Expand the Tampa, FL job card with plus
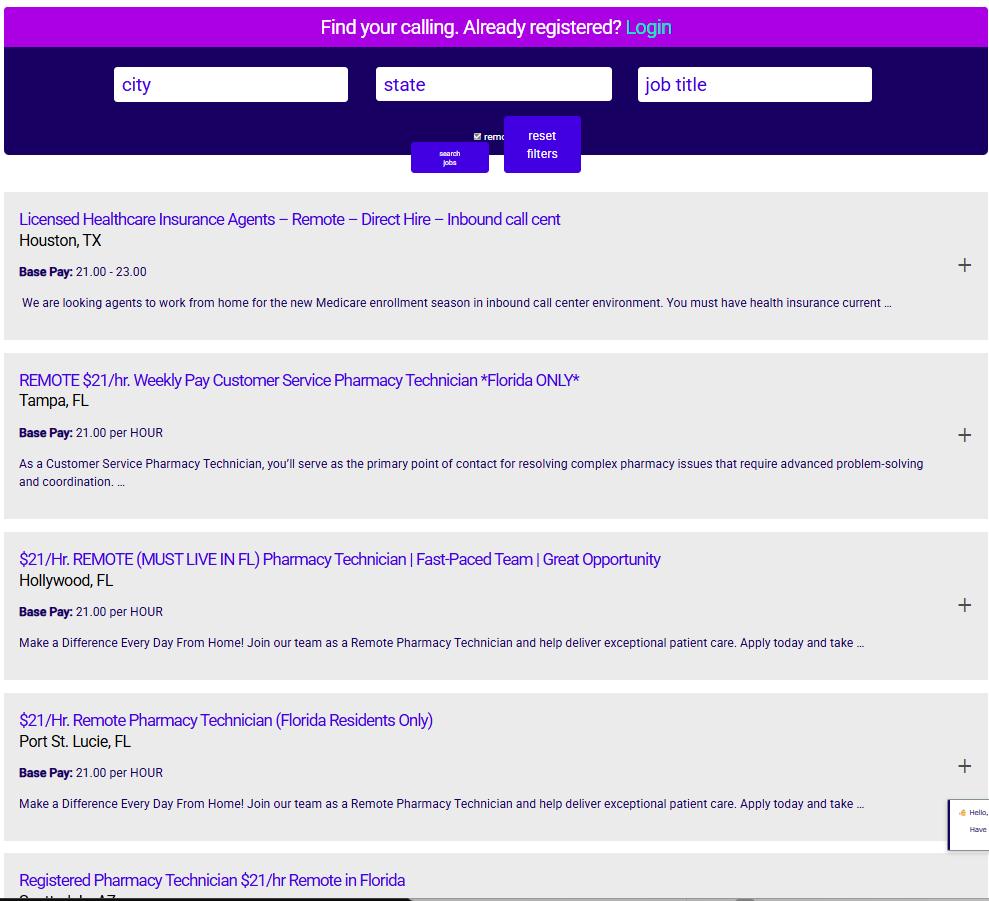 click(x=964, y=435)
